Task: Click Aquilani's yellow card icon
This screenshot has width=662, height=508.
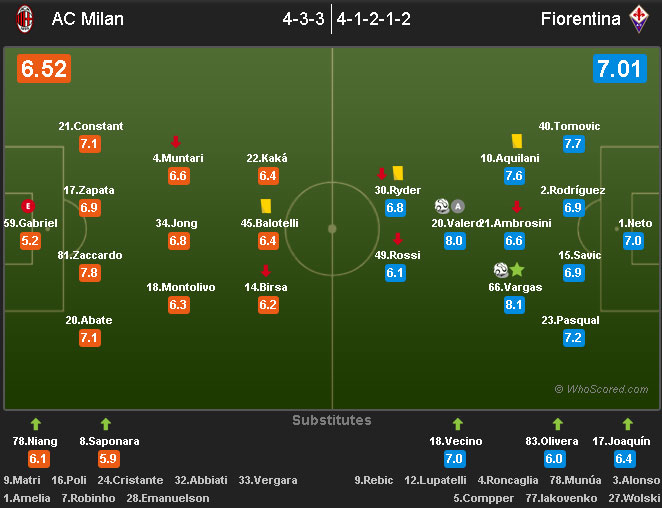Action: point(517,141)
